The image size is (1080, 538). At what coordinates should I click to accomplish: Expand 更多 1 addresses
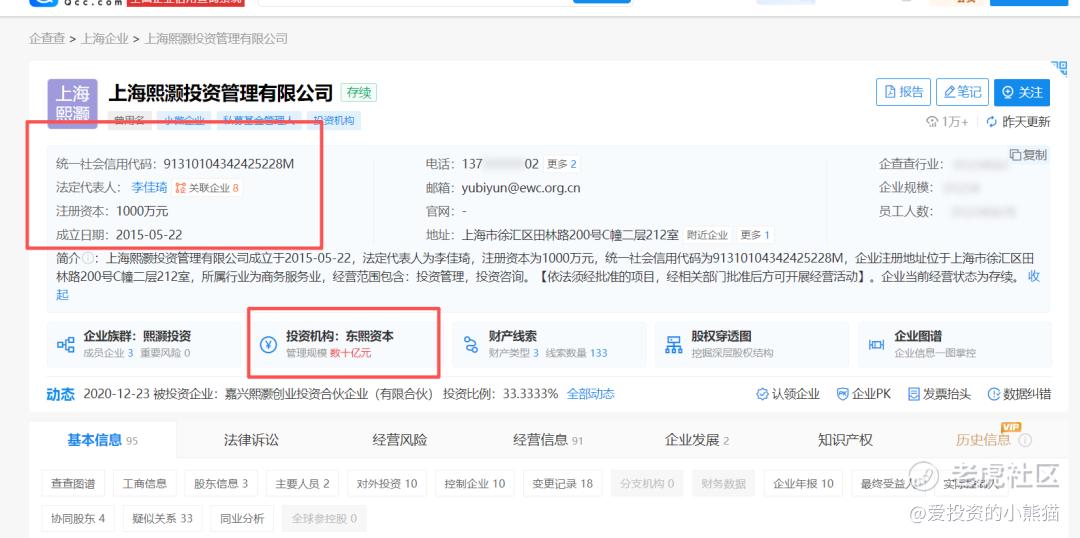[x=755, y=235]
